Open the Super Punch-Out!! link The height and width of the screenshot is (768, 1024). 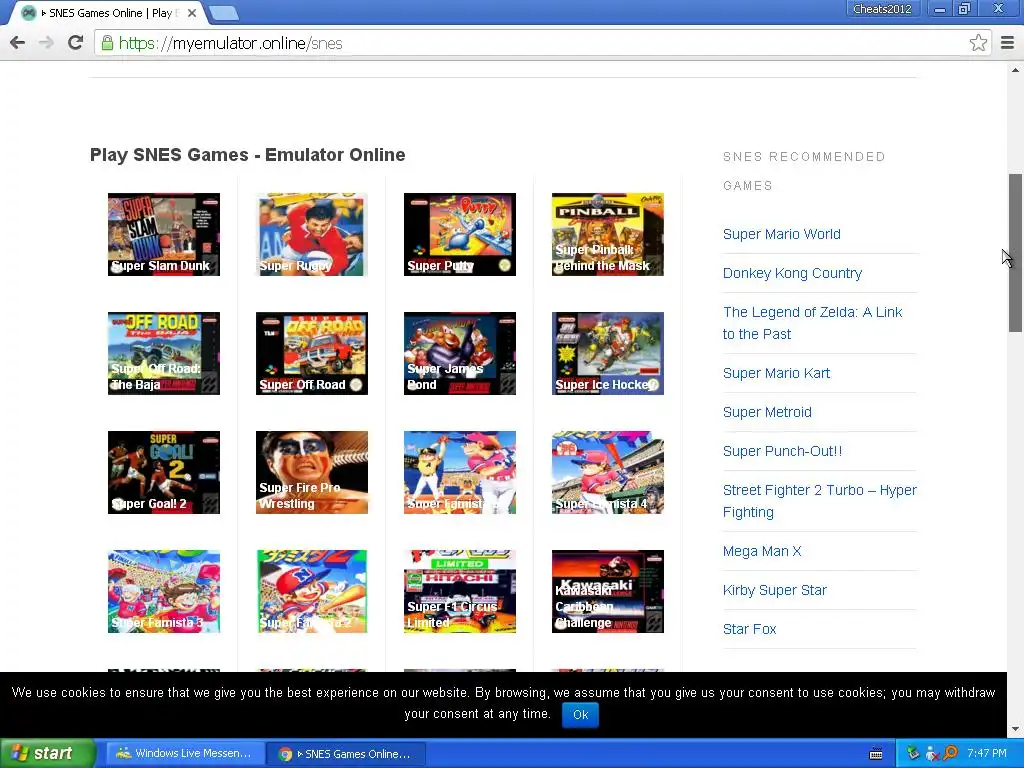pyautogui.click(x=782, y=451)
